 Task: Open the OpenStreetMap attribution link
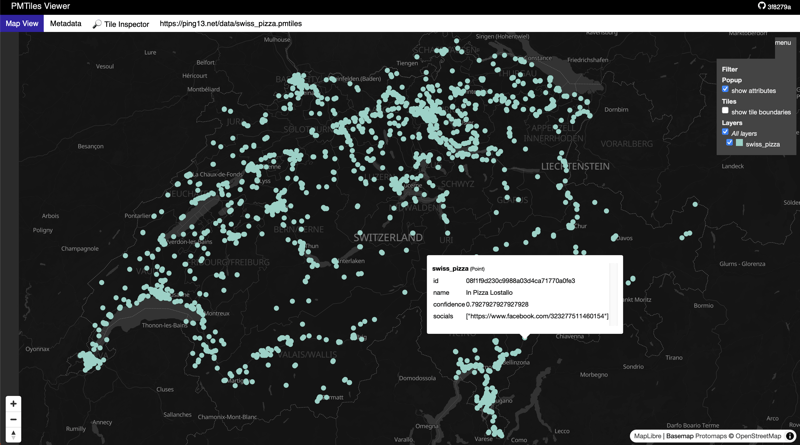pos(758,436)
